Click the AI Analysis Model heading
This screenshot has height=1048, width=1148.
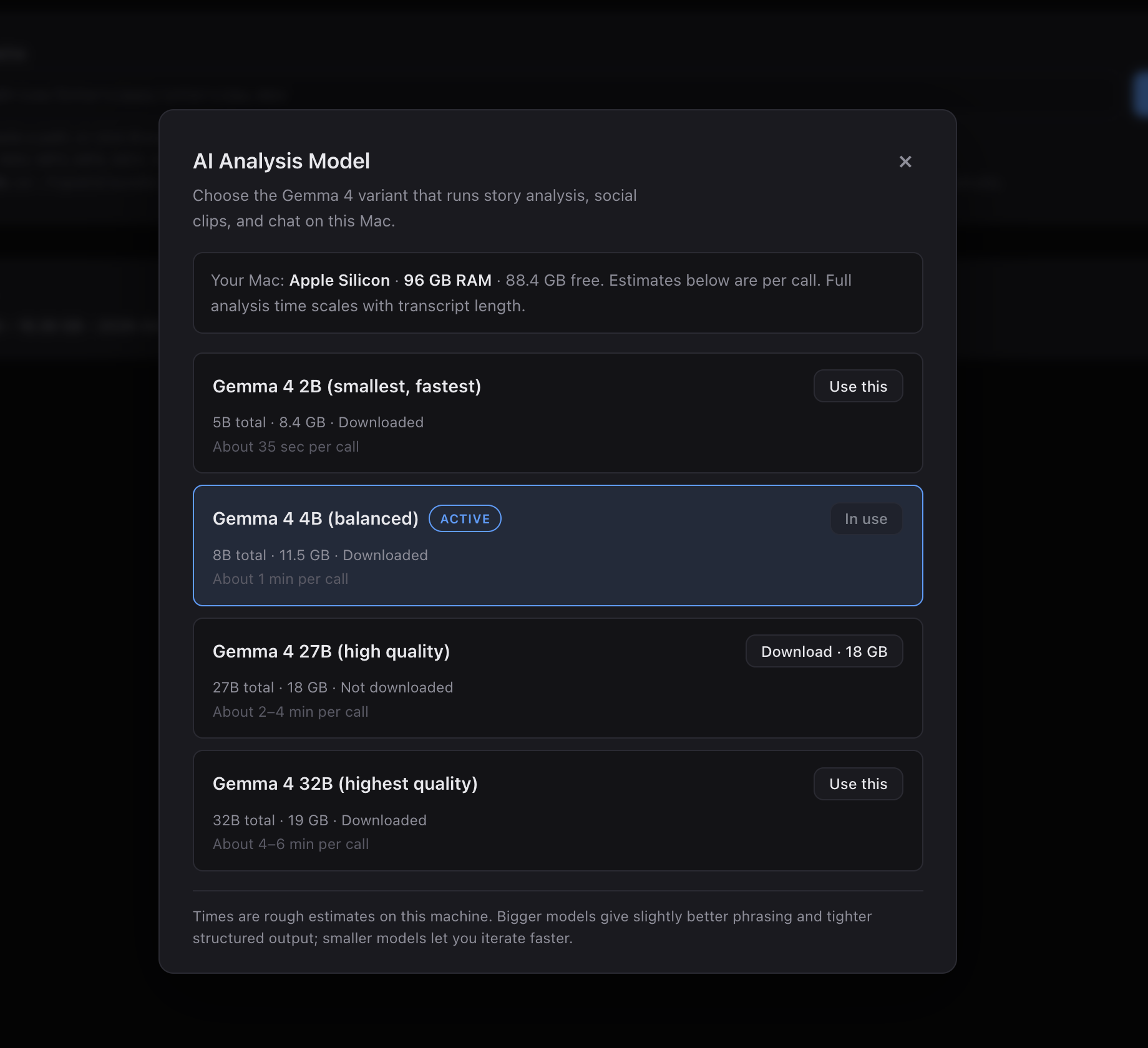tap(281, 161)
